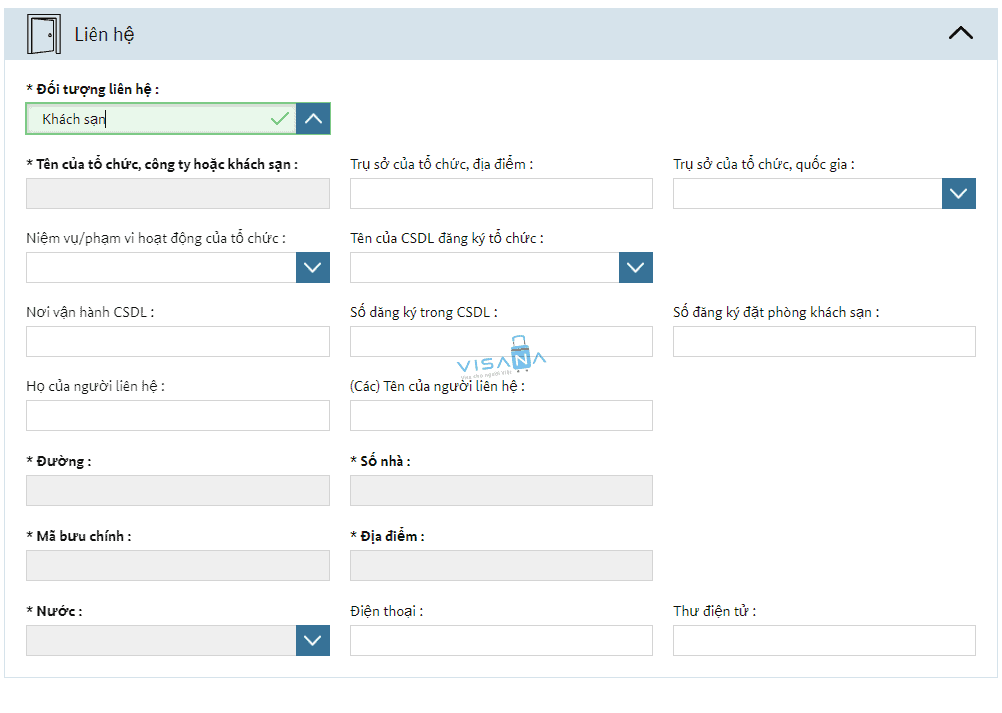The image size is (1002, 713).
Task: Click the Số nhà input field
Action: [501, 491]
